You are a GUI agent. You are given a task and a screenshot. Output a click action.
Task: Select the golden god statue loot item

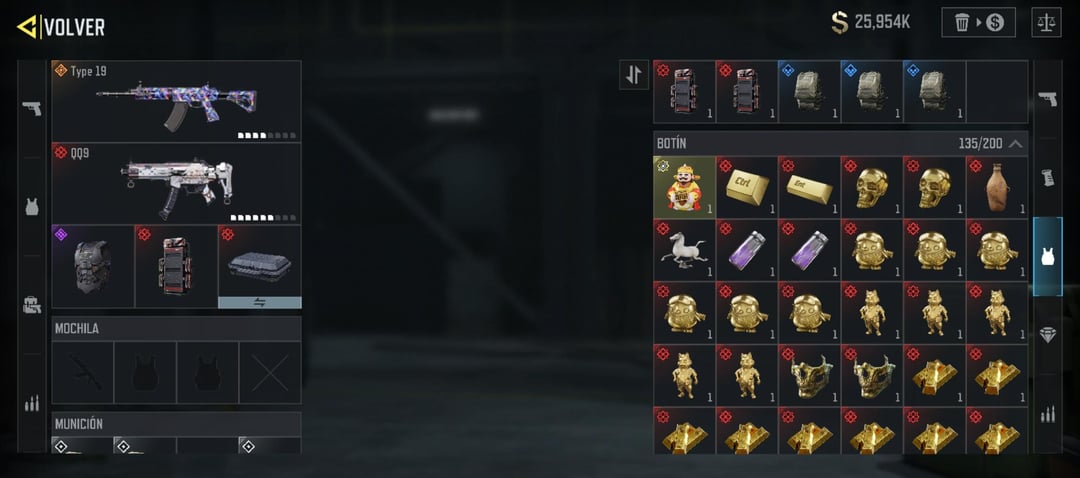(684, 187)
